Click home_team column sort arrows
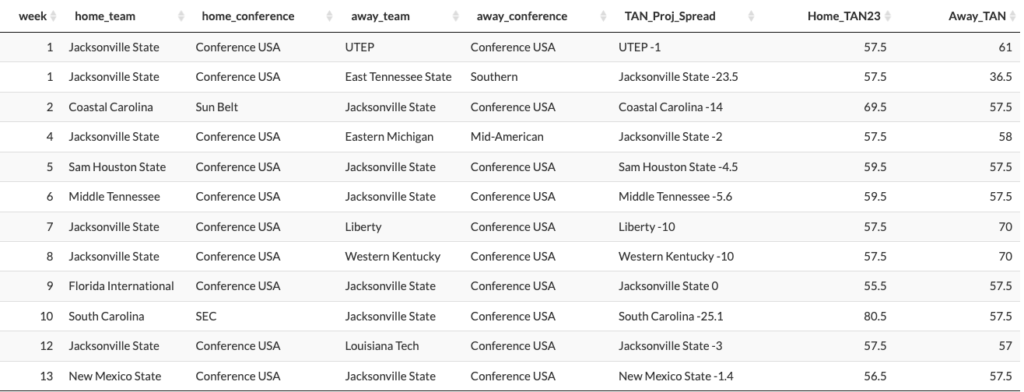Image resolution: width=1024 pixels, height=392 pixels. [181, 16]
